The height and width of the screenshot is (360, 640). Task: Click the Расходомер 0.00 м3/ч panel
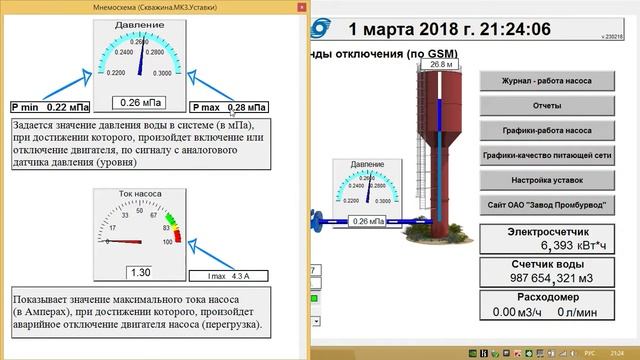(547, 305)
